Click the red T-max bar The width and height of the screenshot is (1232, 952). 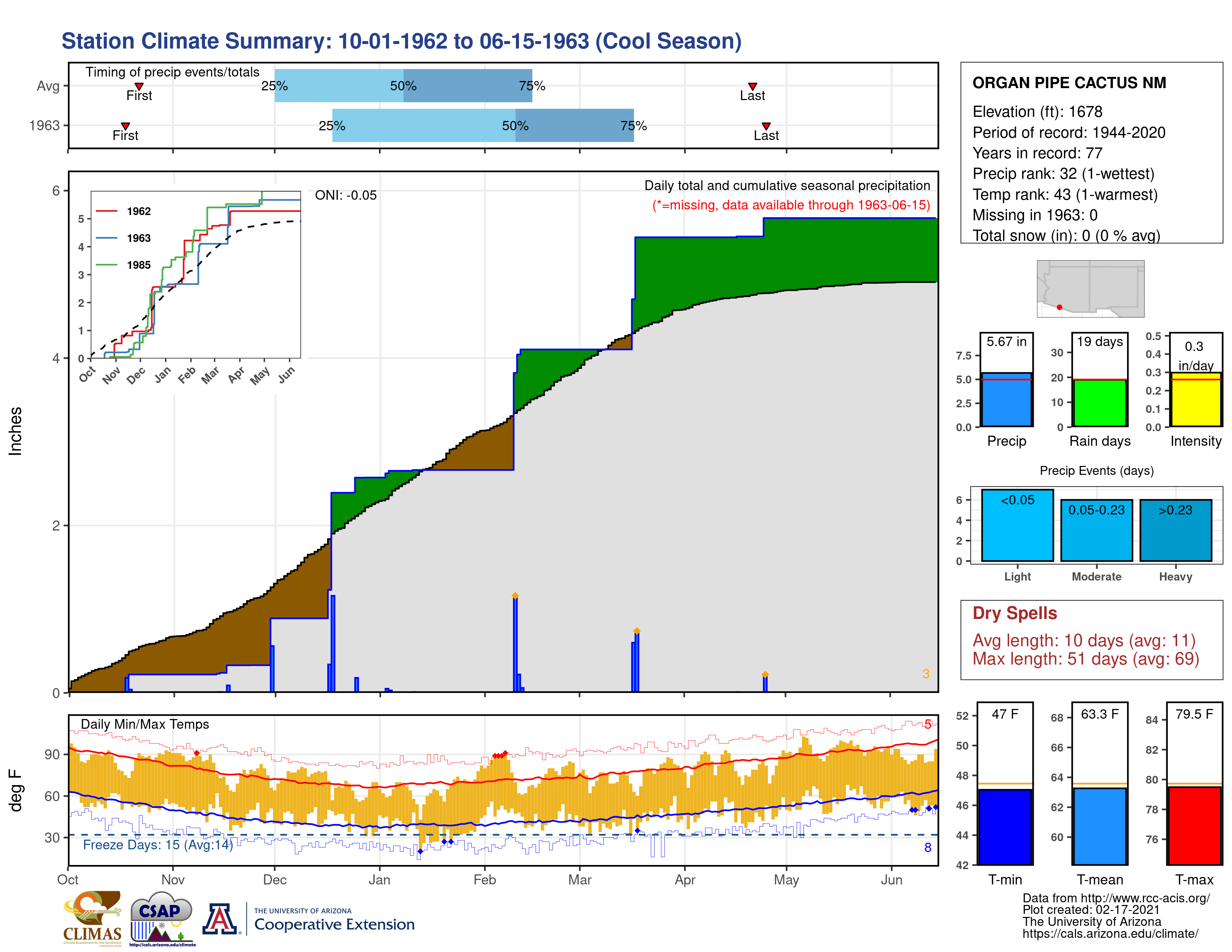coord(1194,826)
